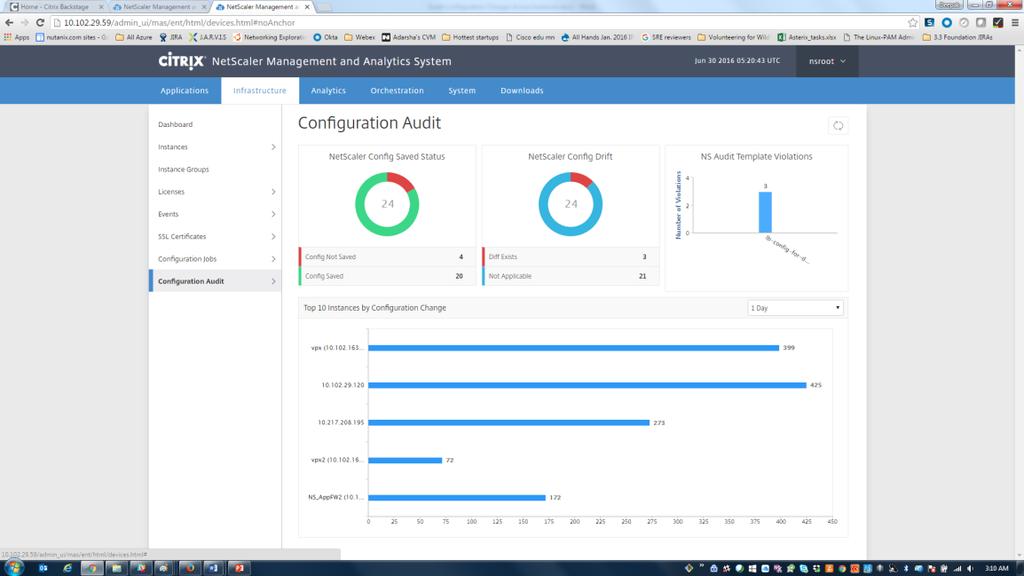Viewport: 1024px width, 576px height.
Task: Switch to Chrome in the taskbar
Action: point(92,568)
